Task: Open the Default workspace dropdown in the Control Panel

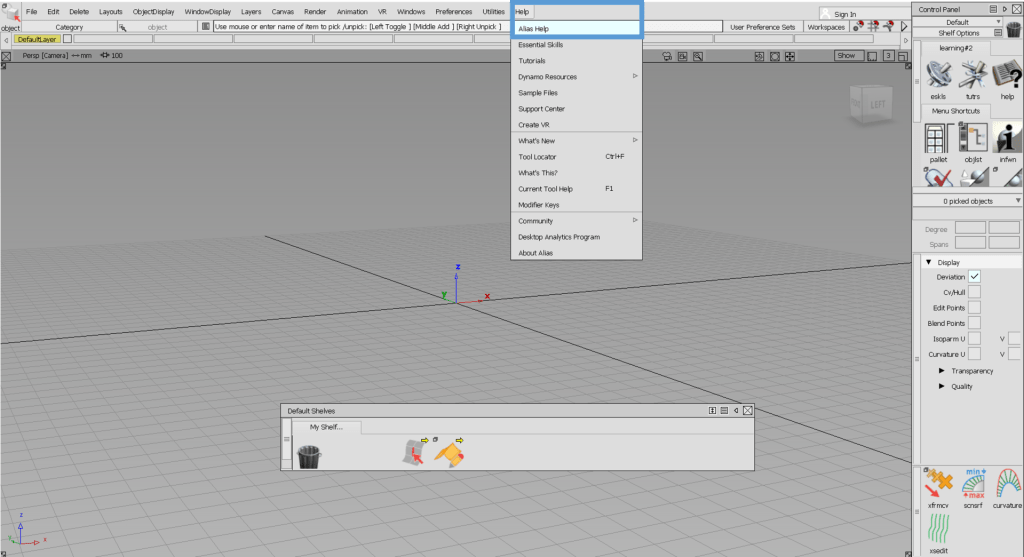Action: coord(957,22)
